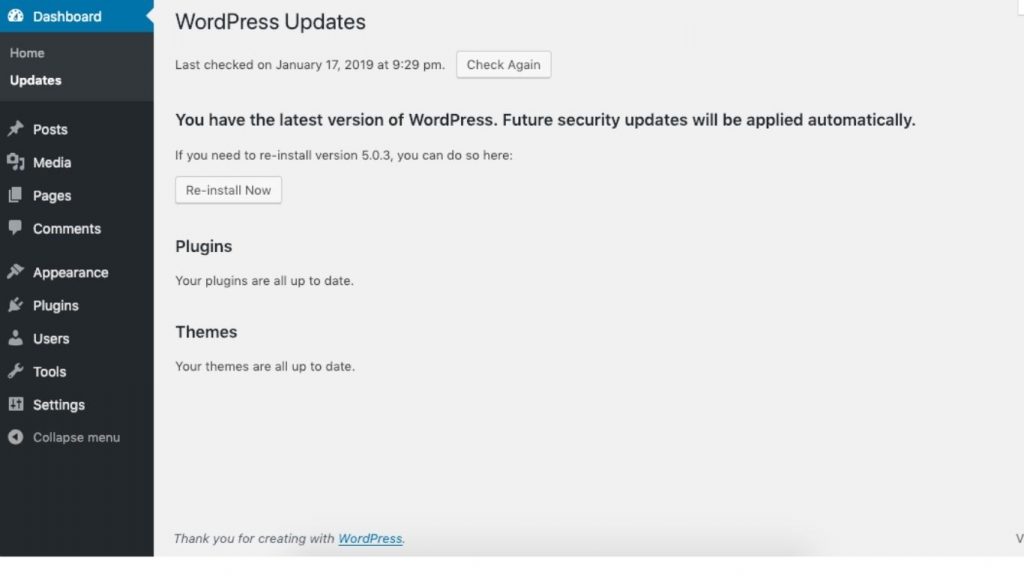Image resolution: width=1024 pixels, height=576 pixels.
Task: Open the Comments menu label
Action: click(66, 228)
